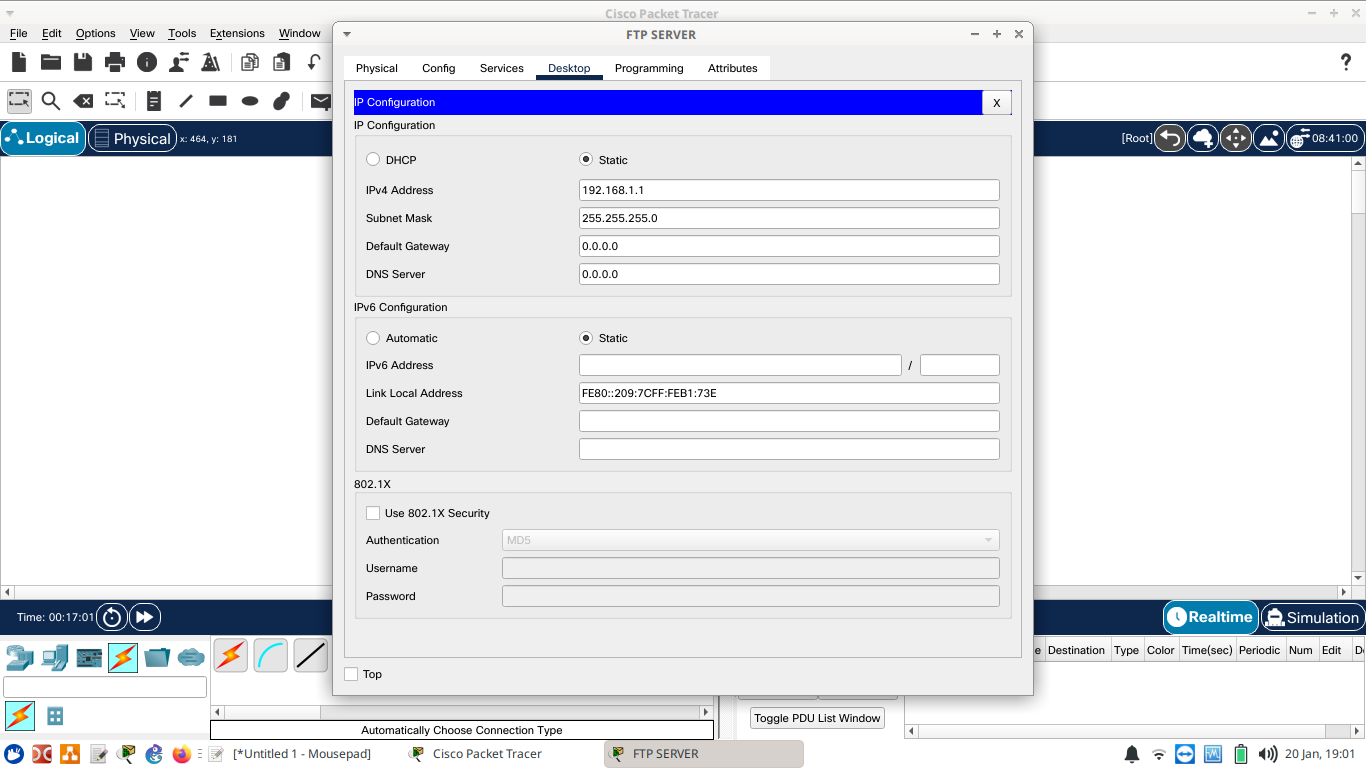Save the project using the floppy disk icon

(83, 62)
